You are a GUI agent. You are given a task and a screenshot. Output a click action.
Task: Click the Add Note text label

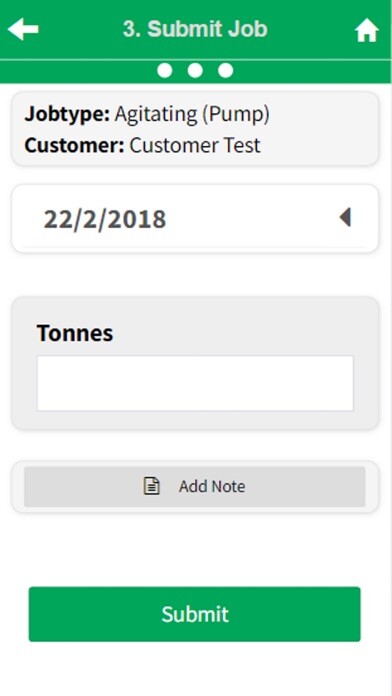[212, 486]
